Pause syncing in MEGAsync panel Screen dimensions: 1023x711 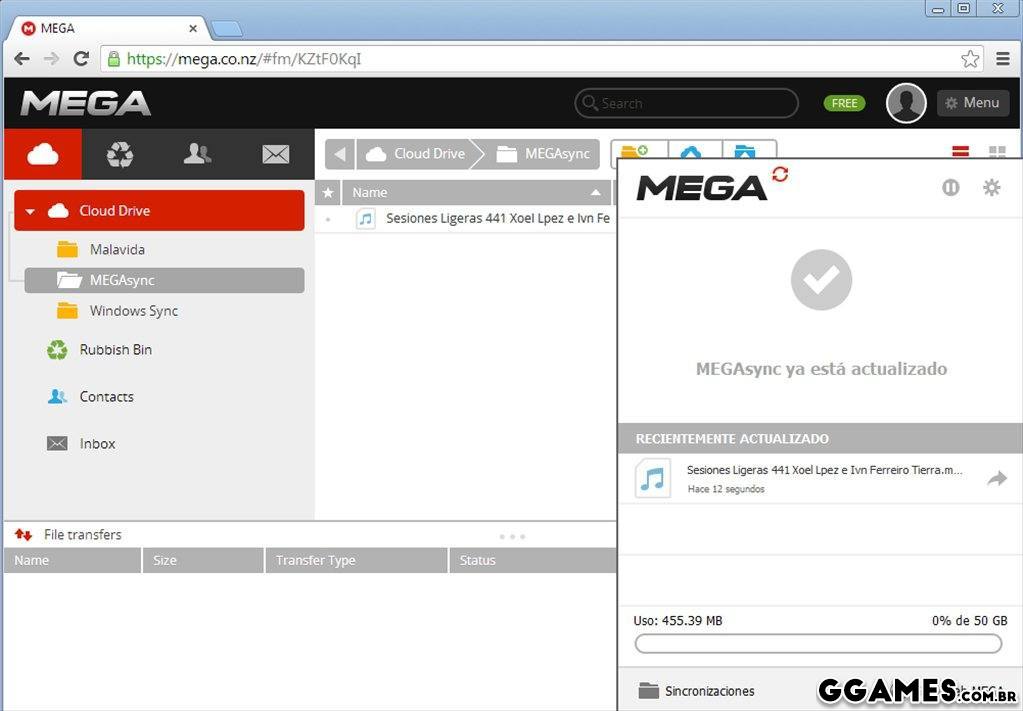tap(951, 187)
